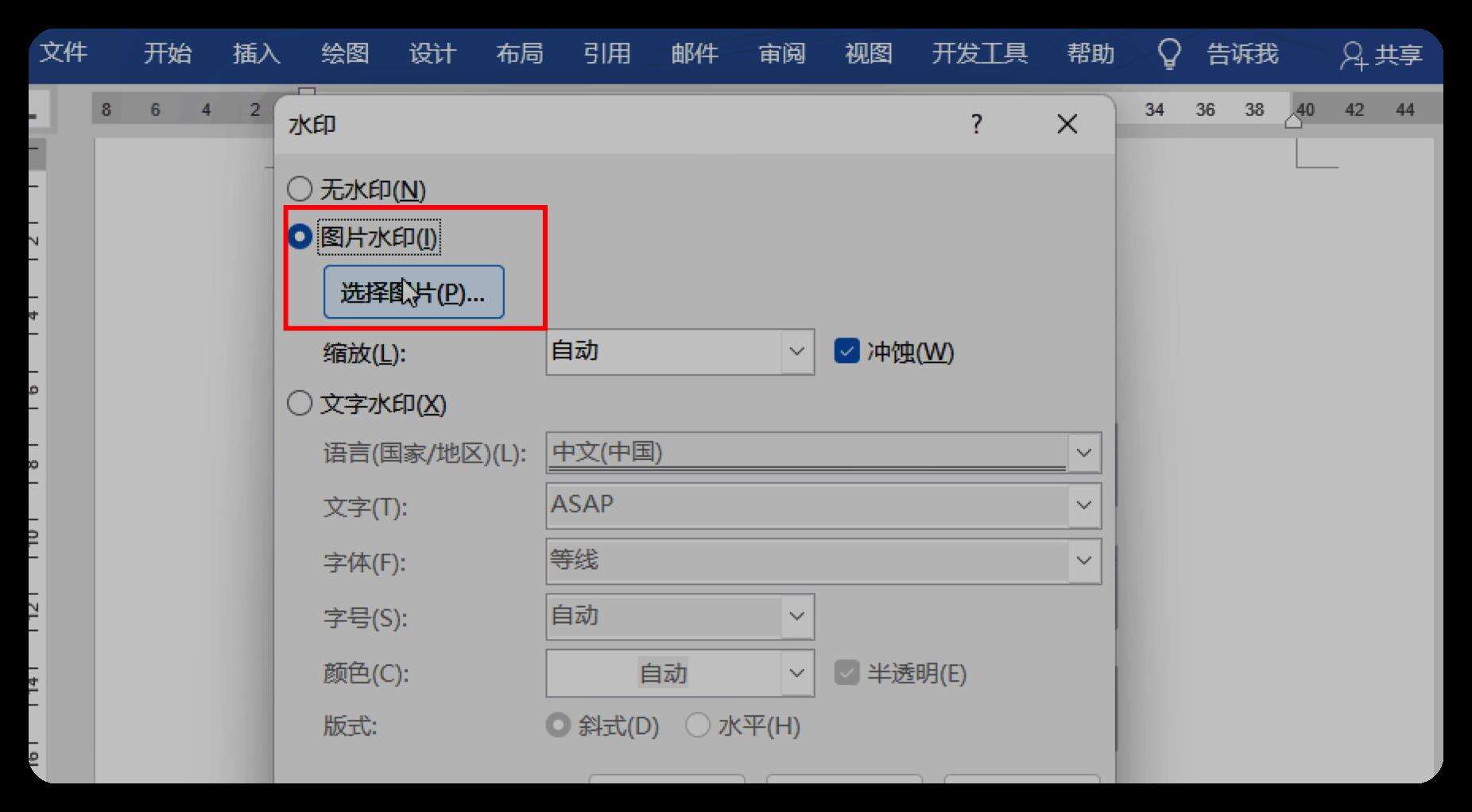Click the lightbulb Tell Me icon
This screenshot has height=812, width=1472.
click(x=1169, y=54)
